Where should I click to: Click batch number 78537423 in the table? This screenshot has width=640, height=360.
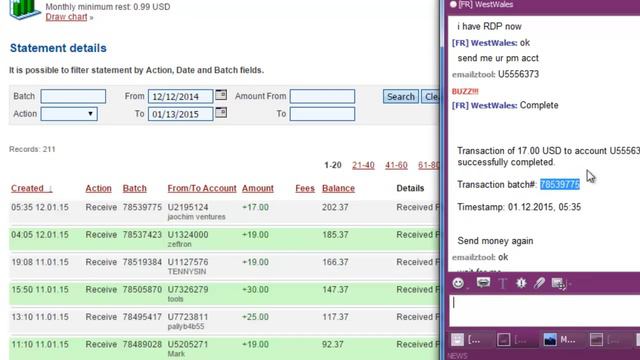(x=142, y=235)
